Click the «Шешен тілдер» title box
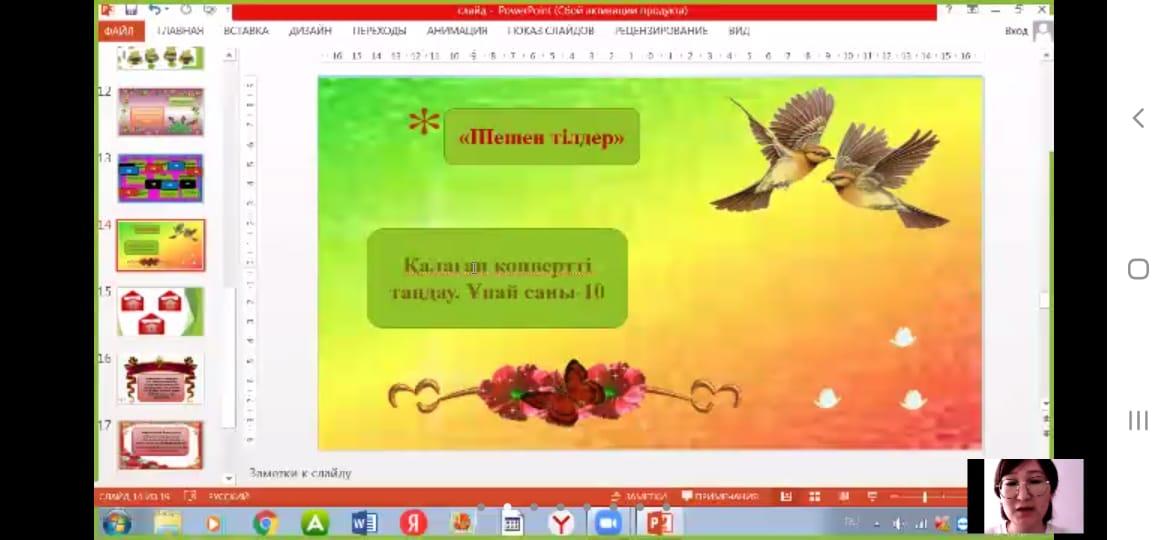1170x540 pixels. coord(541,137)
